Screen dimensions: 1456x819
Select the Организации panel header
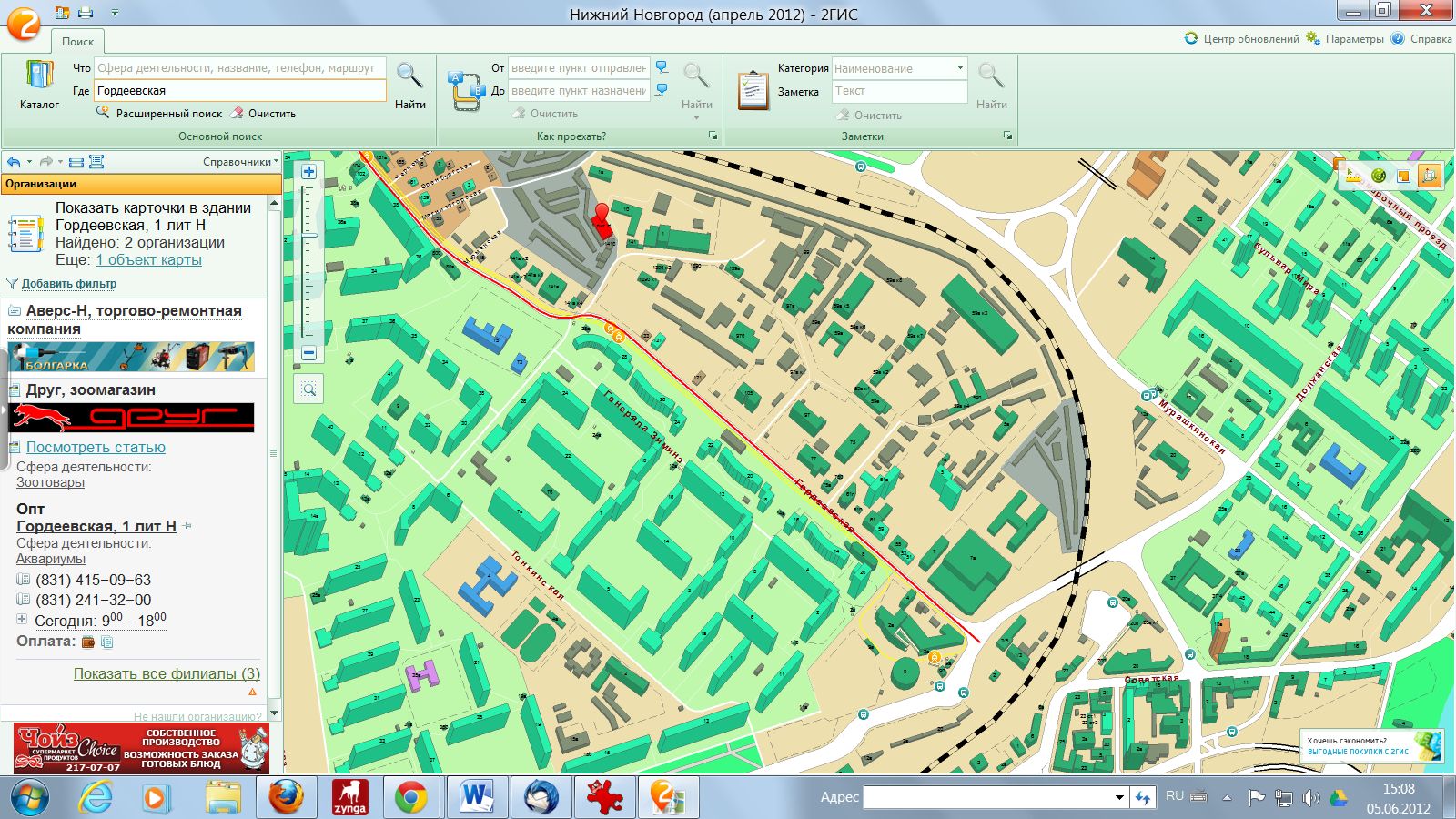pyautogui.click(x=141, y=184)
